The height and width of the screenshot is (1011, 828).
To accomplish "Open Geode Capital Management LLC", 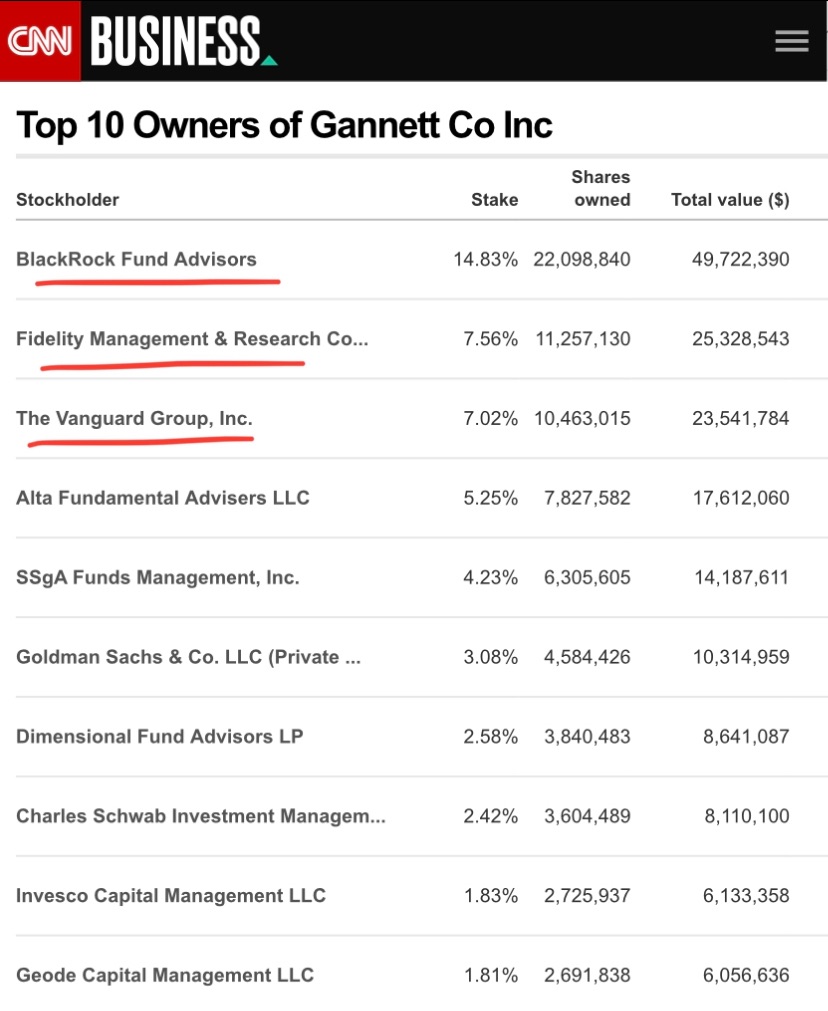I will tap(165, 975).
